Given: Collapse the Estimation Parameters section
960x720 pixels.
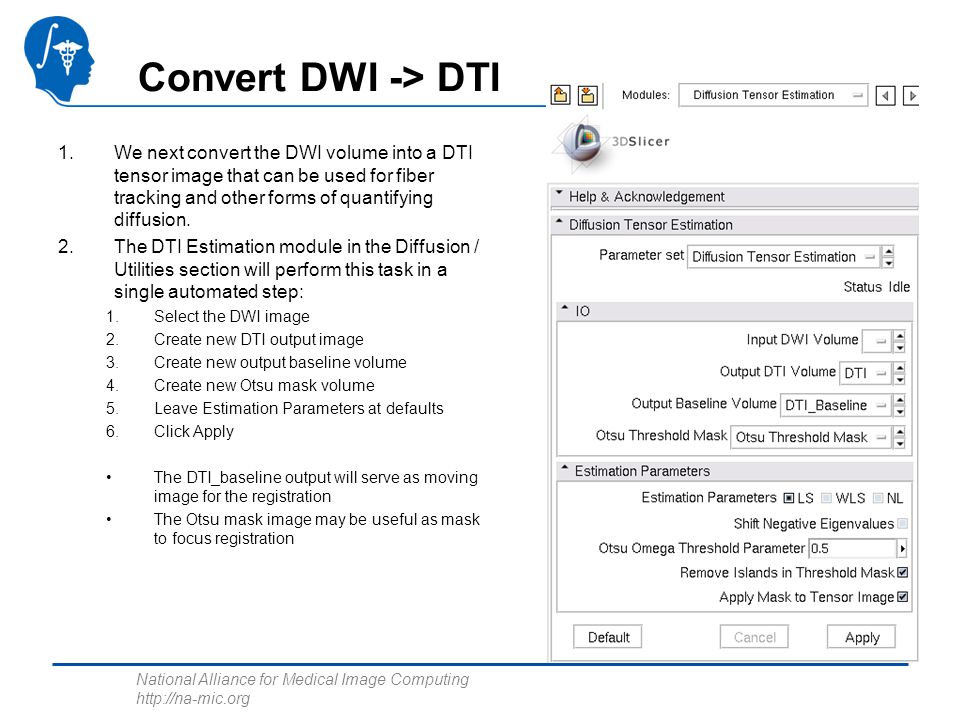Looking at the screenshot, I should coord(734,471).
